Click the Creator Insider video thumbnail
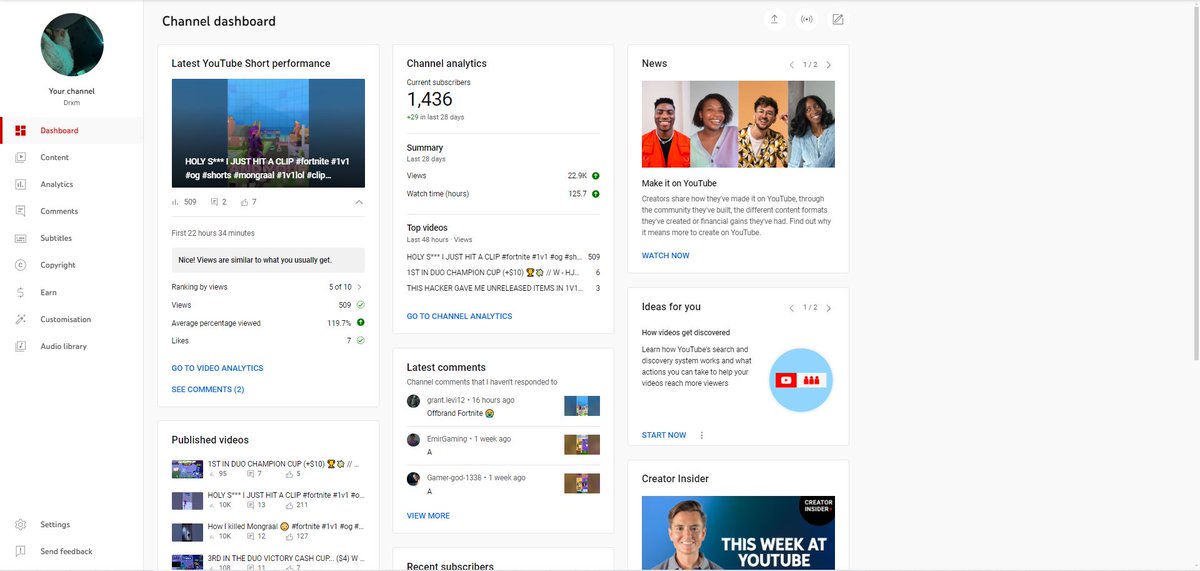This screenshot has width=1200, height=571. [738, 533]
